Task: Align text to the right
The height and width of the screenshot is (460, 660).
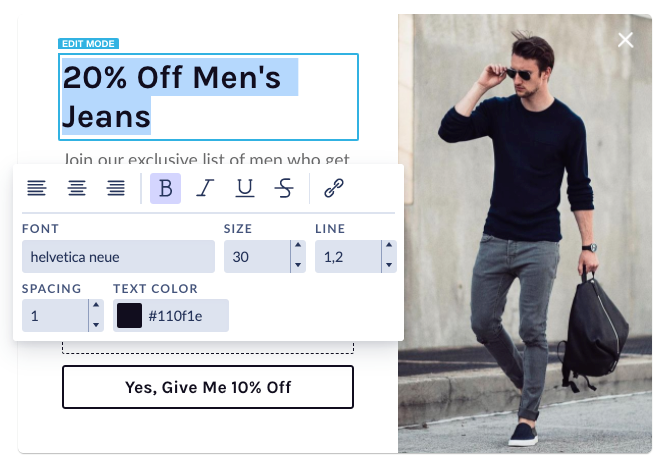Action: click(x=116, y=188)
